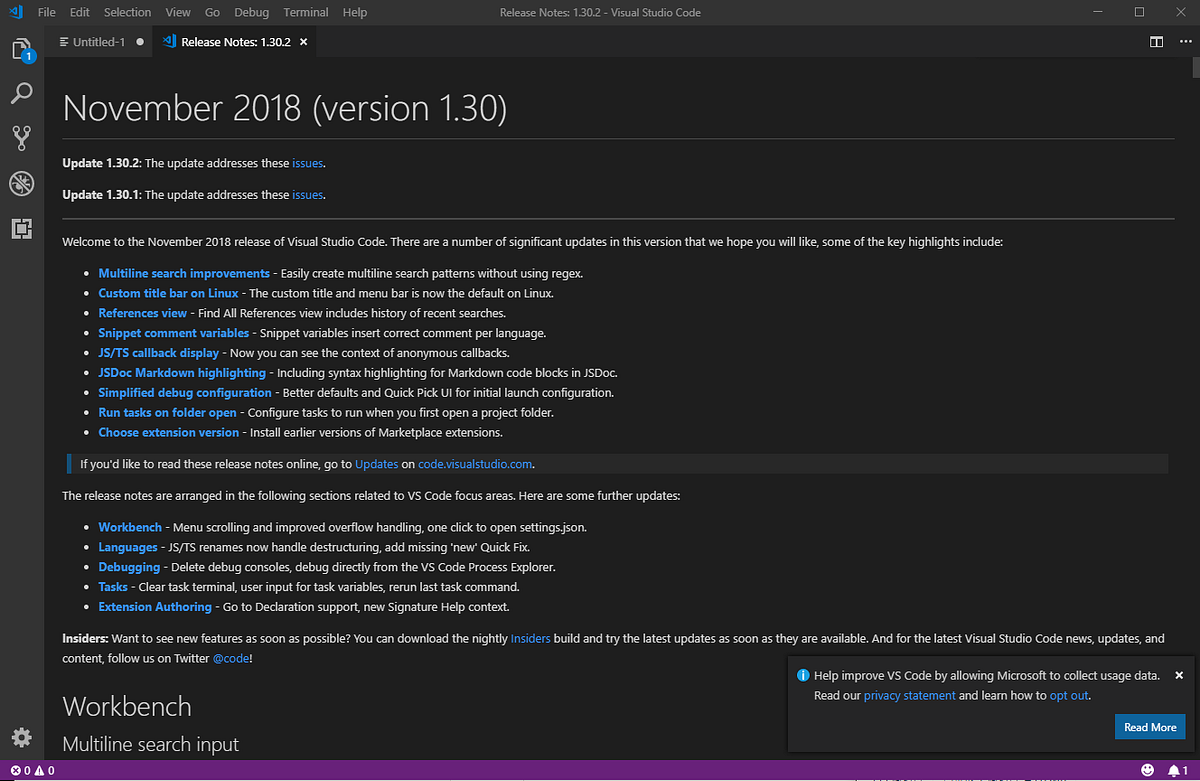
Task: Click the Updates link
Action: (376, 464)
